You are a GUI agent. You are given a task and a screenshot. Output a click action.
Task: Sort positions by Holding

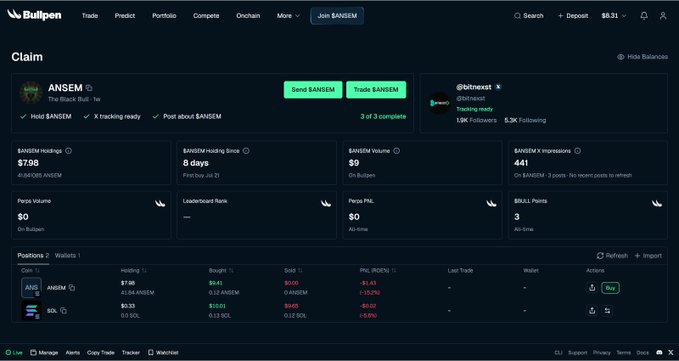click(133, 271)
